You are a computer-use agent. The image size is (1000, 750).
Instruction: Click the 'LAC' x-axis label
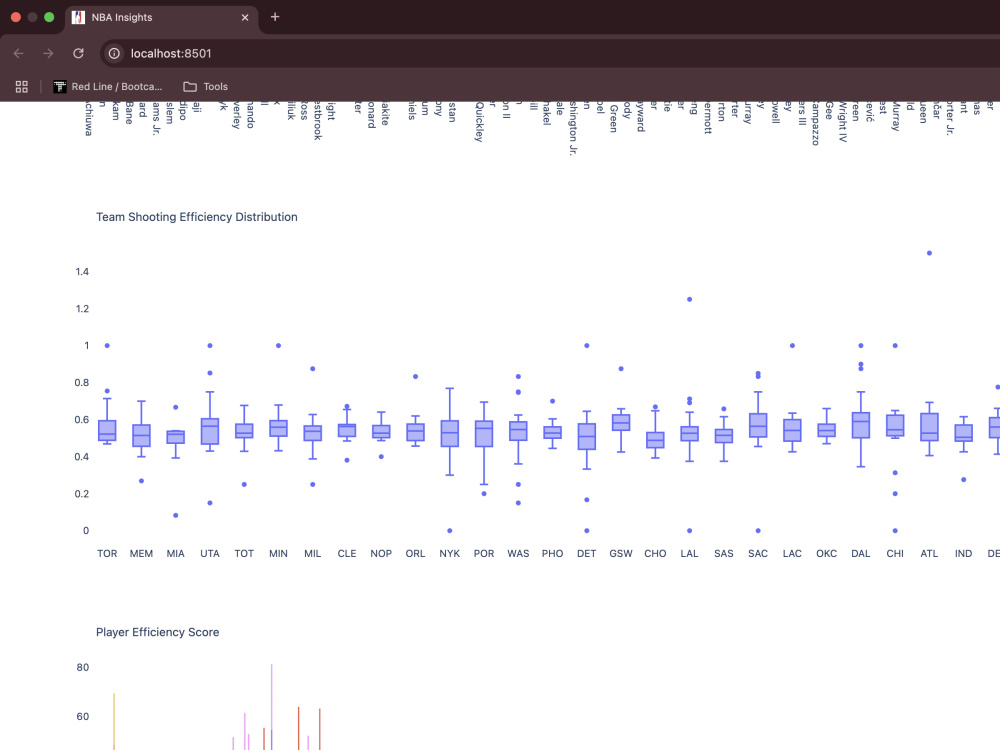click(x=792, y=554)
